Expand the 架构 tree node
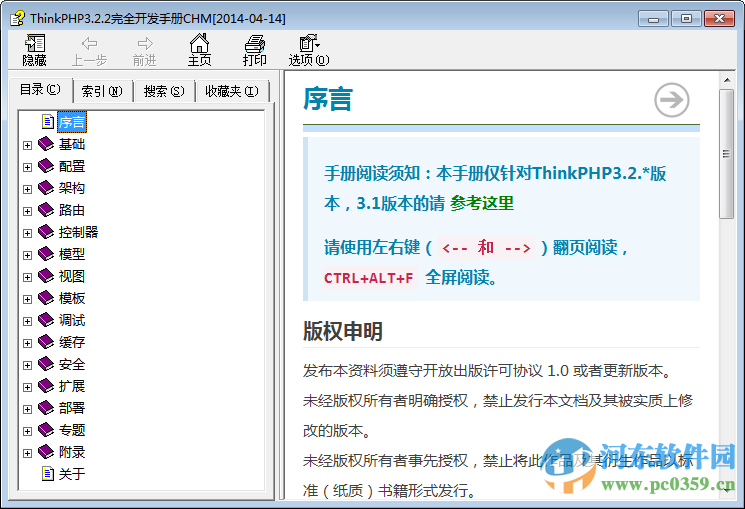Image resolution: width=745 pixels, height=509 pixels. click(x=28, y=189)
